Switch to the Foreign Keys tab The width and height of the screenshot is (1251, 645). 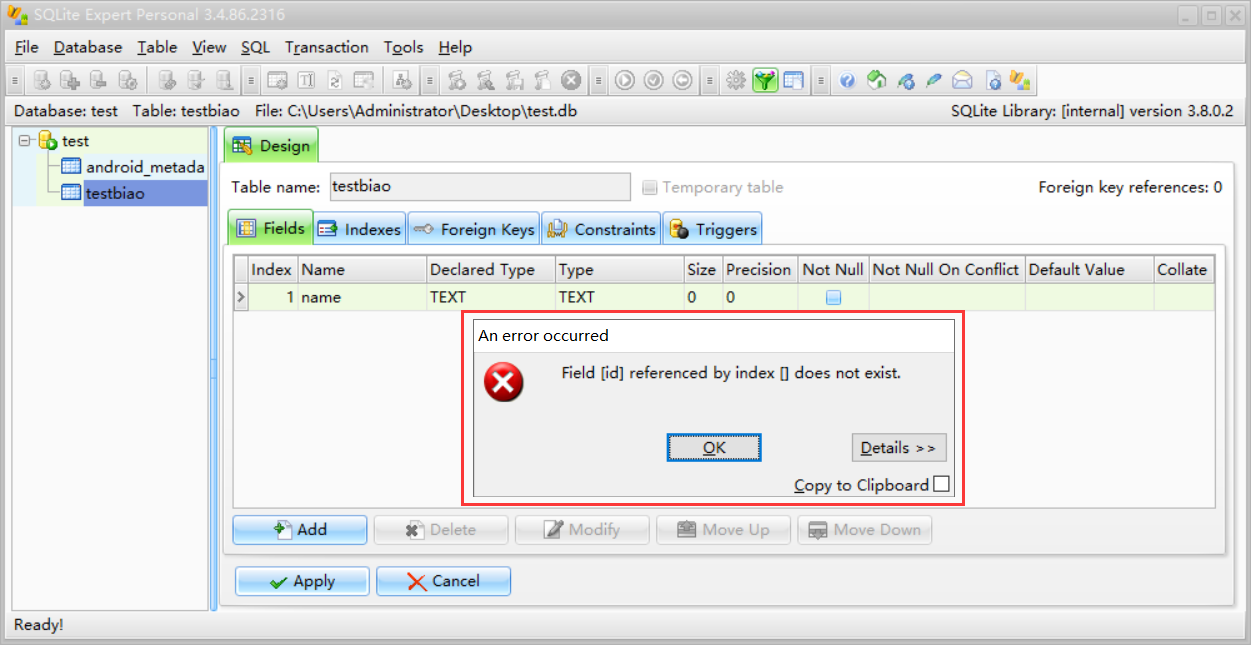click(473, 228)
